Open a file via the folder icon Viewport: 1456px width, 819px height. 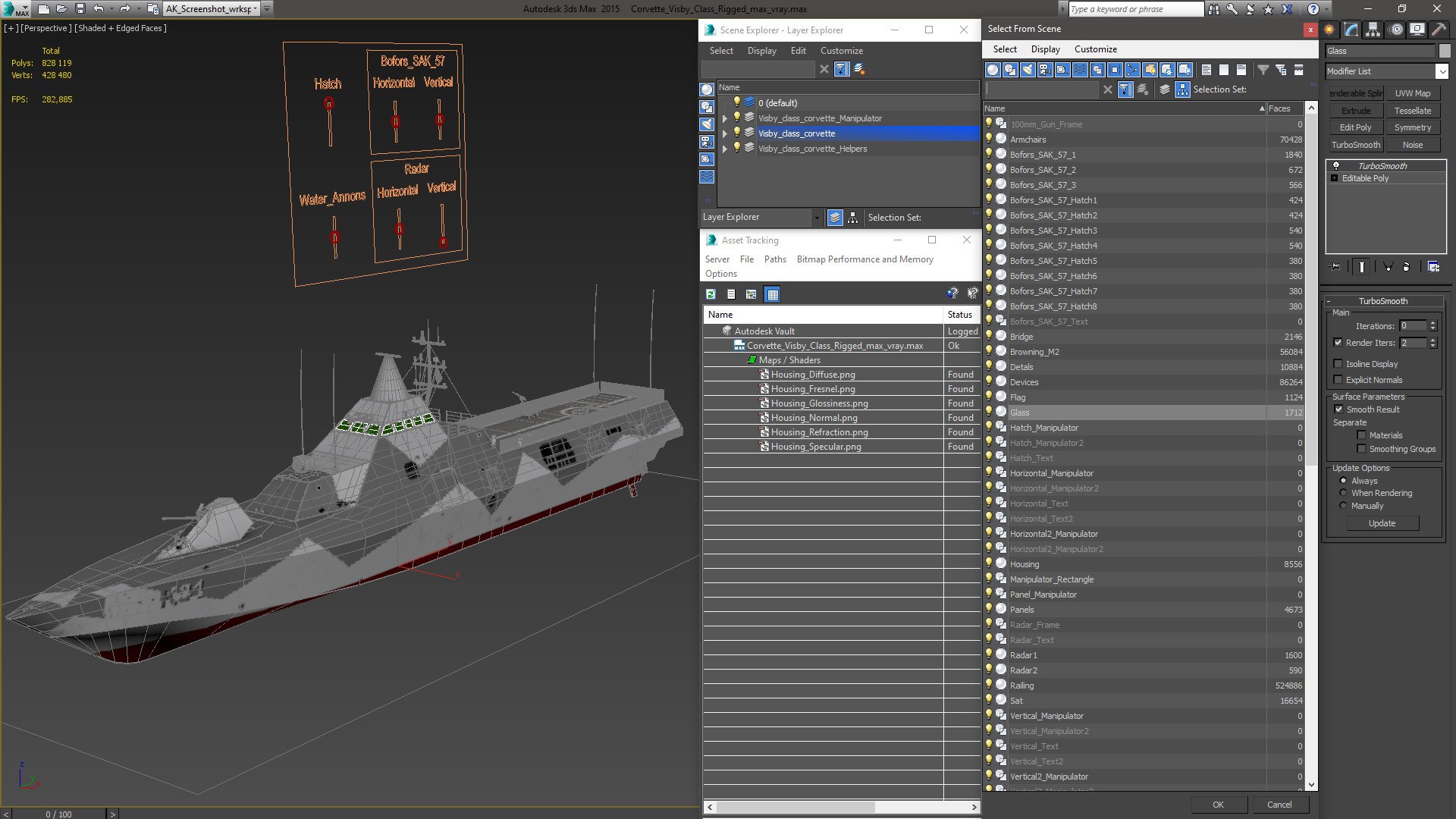pyautogui.click(x=62, y=9)
